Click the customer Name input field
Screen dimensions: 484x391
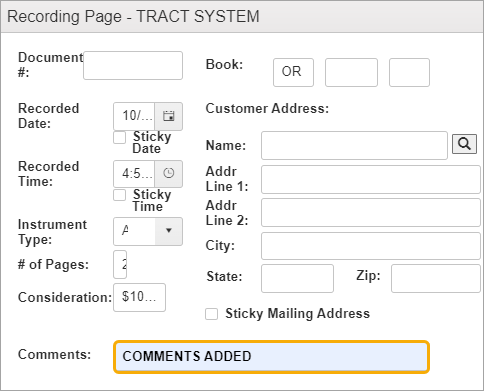[x=354, y=145]
